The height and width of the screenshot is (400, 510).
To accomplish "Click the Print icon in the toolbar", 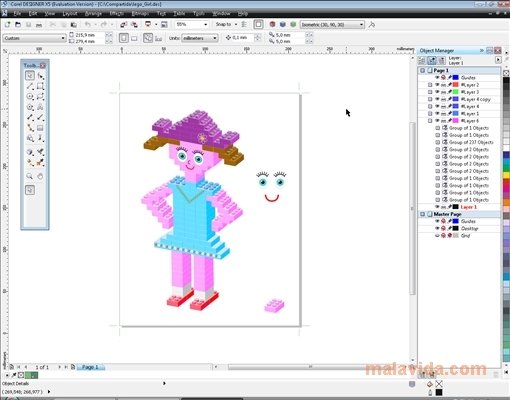I will (x=39, y=25).
